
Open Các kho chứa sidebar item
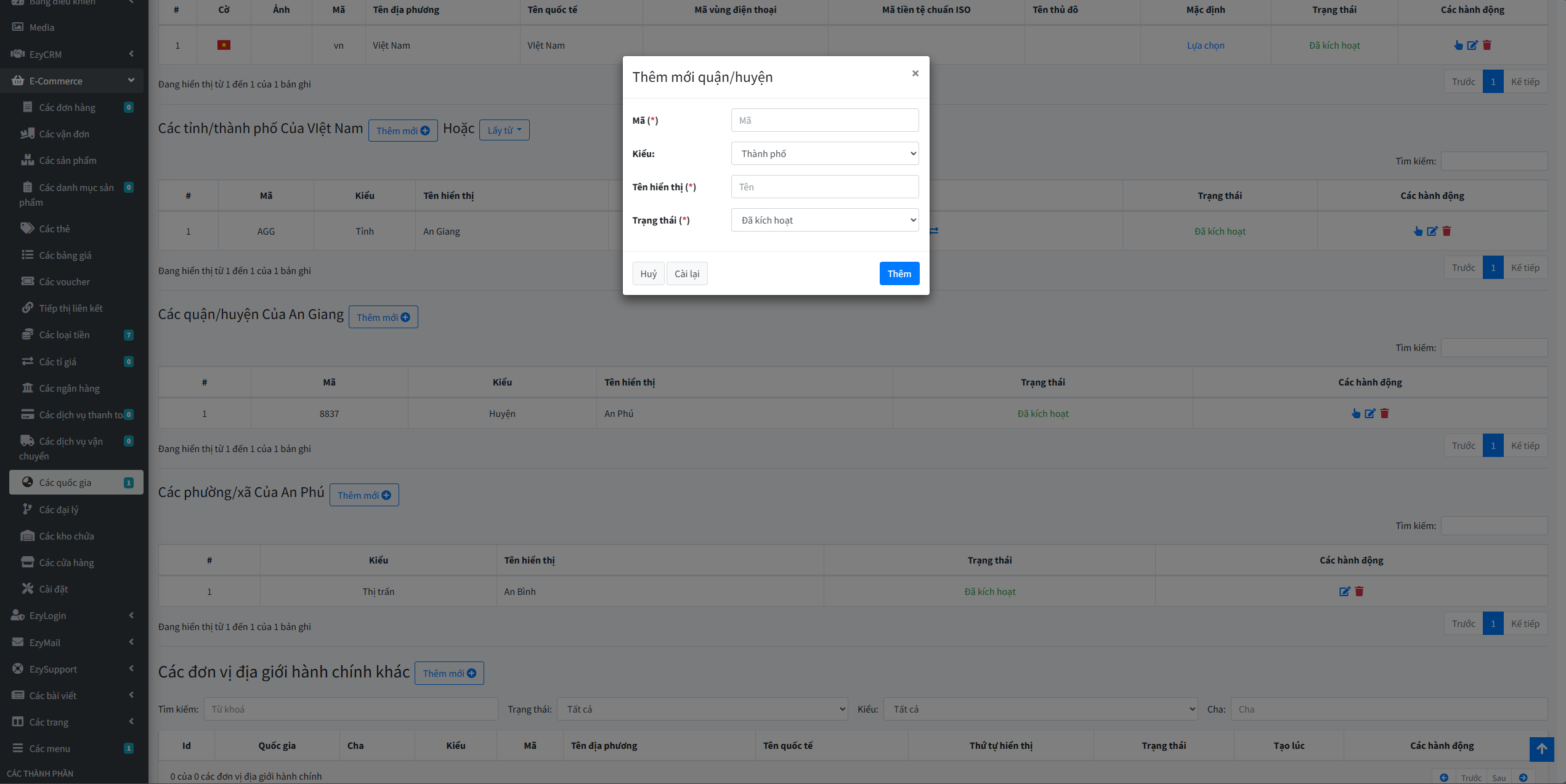pos(66,536)
